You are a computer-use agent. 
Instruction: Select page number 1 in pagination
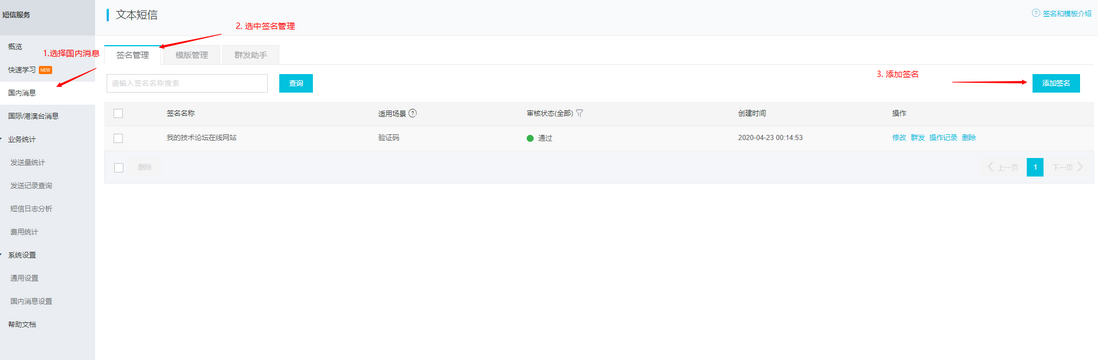pyautogui.click(x=1035, y=167)
